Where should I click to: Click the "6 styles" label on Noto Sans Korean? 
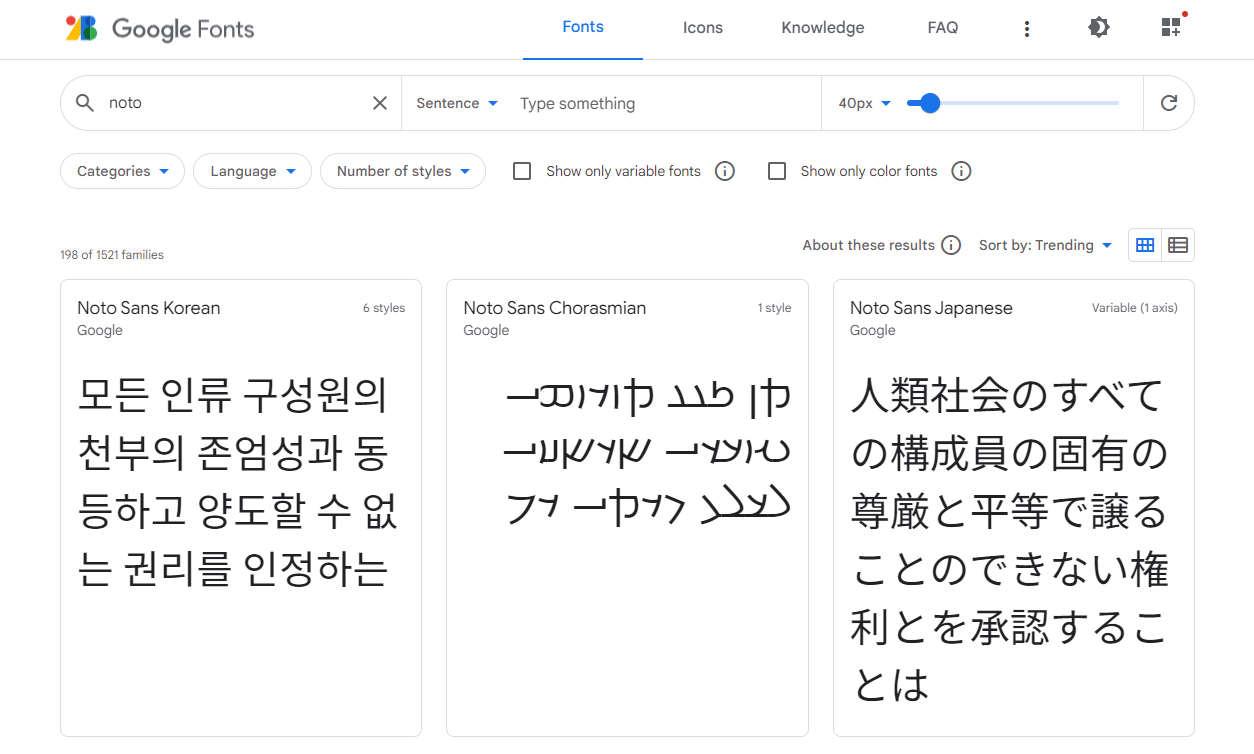click(x=384, y=308)
